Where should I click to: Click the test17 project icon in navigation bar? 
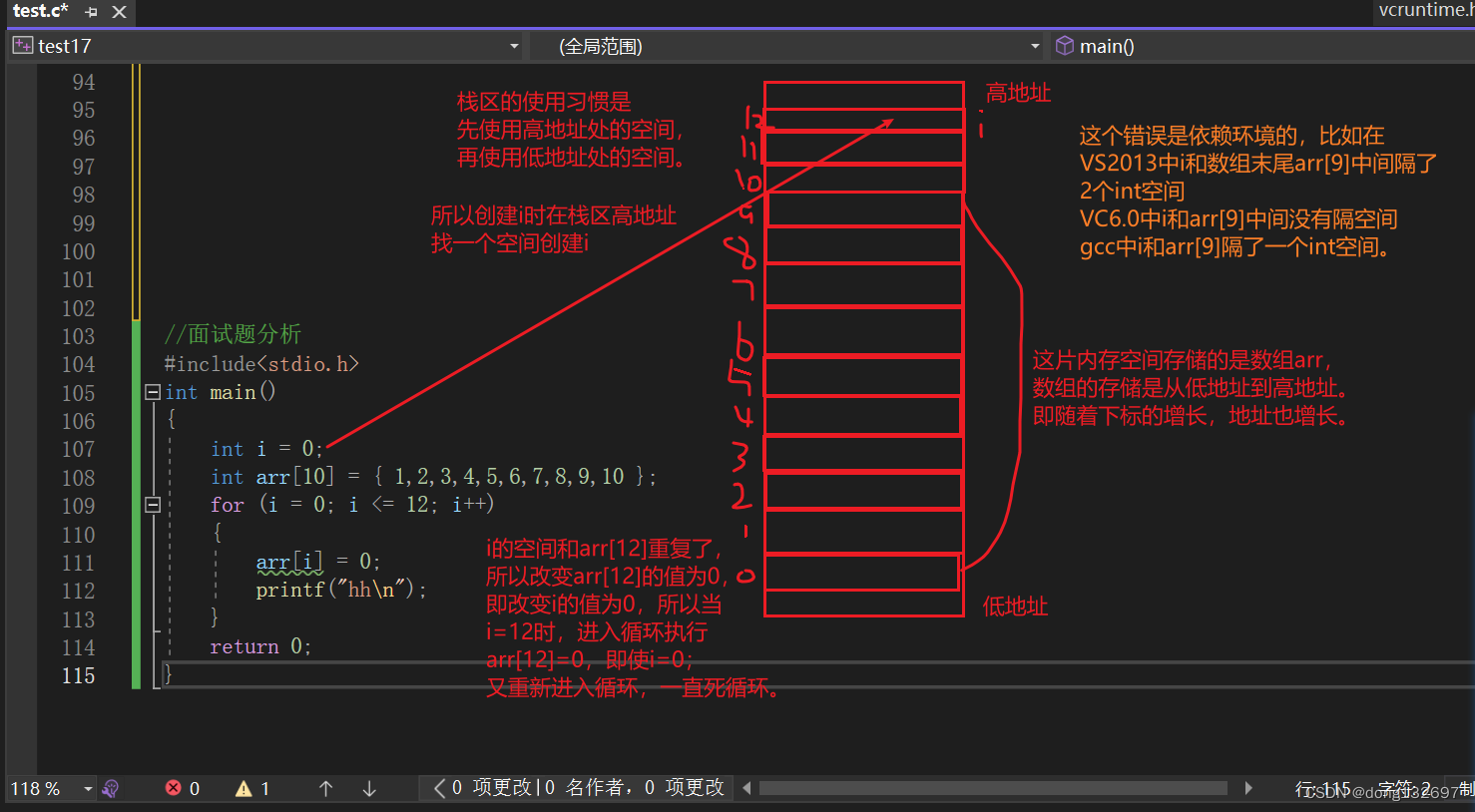pyautogui.click(x=22, y=45)
